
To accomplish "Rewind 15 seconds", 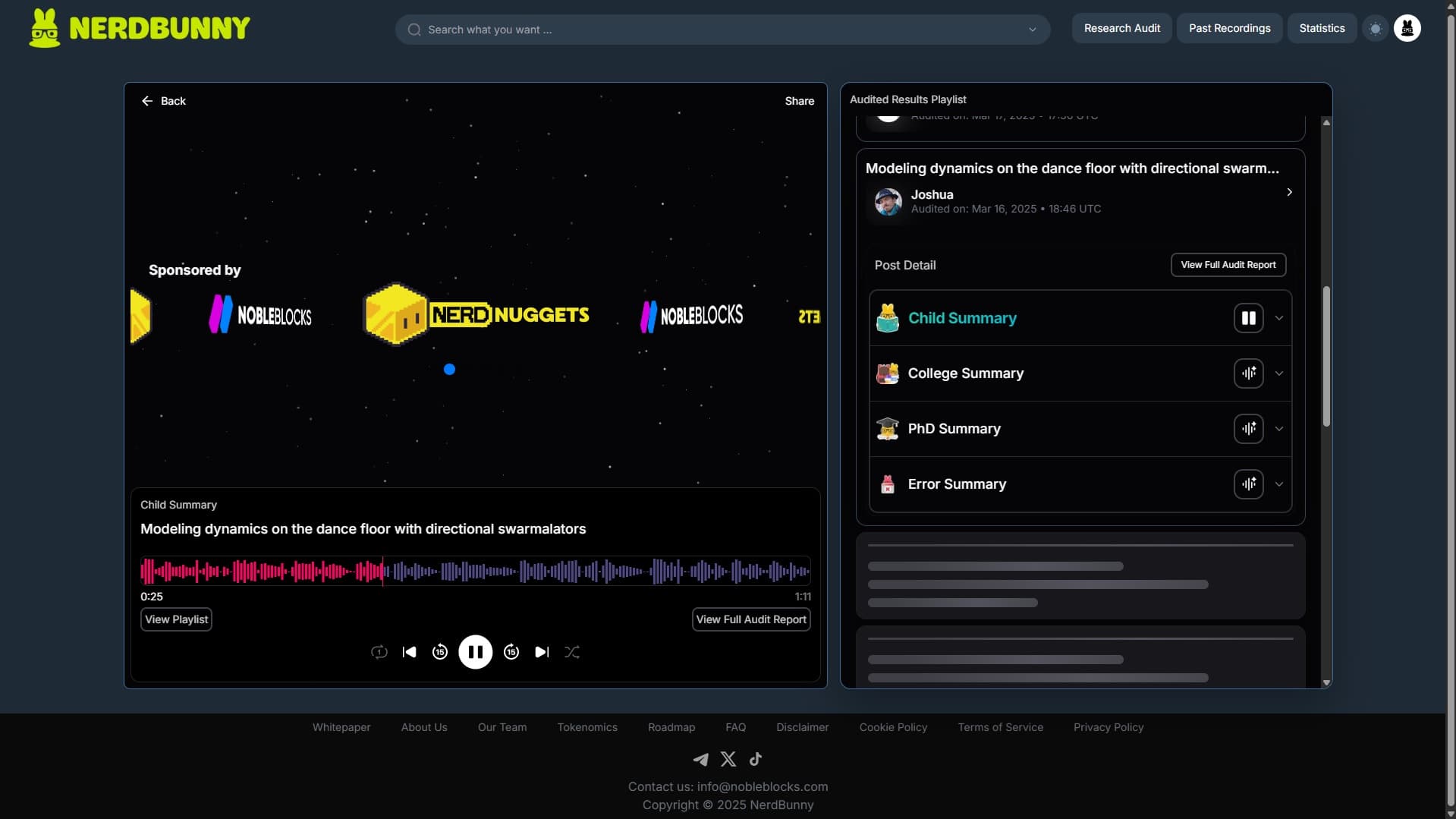I will pos(439,652).
